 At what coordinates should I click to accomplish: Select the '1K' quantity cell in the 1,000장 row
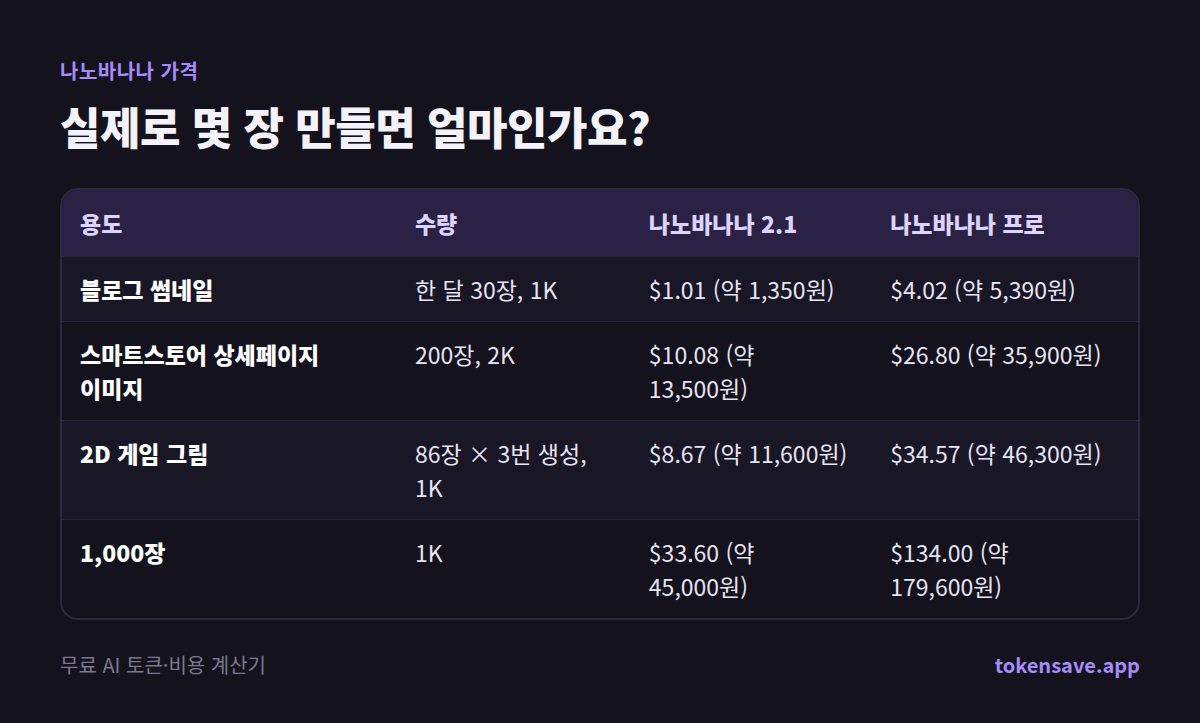click(429, 553)
